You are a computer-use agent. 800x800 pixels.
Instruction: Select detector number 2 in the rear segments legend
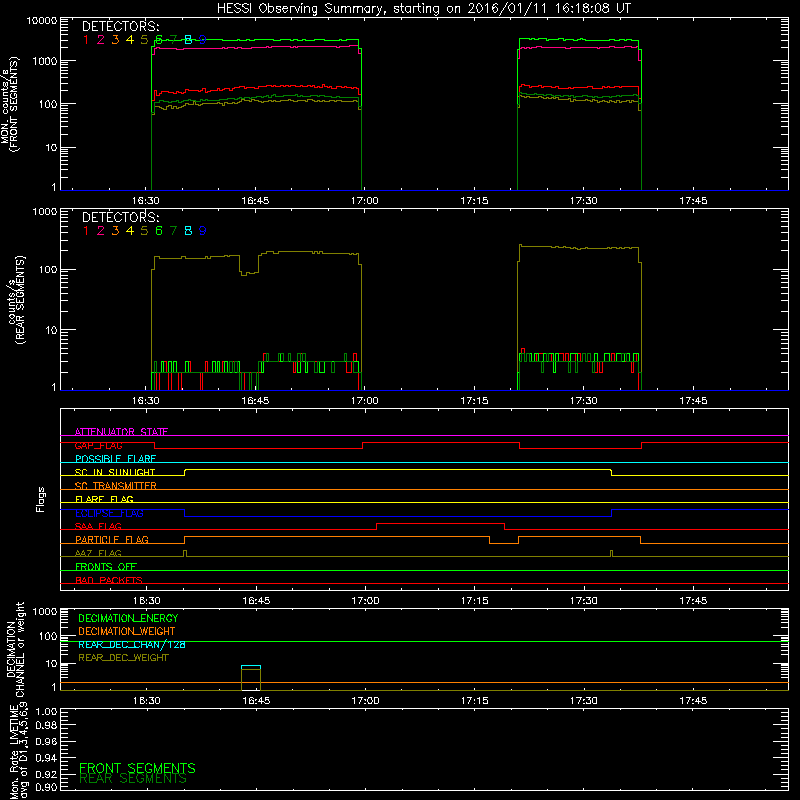[101, 231]
